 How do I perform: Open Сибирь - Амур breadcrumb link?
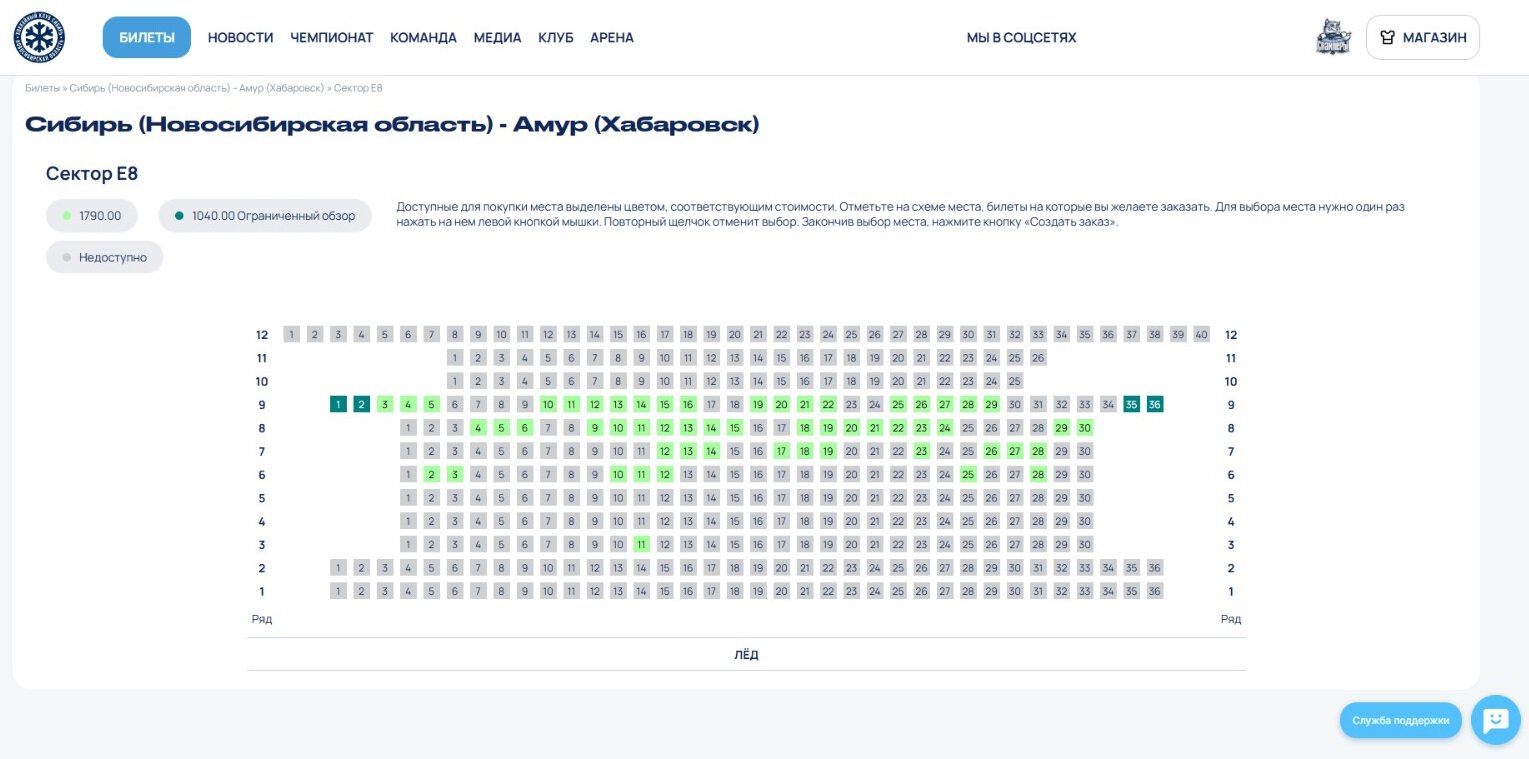(x=198, y=88)
